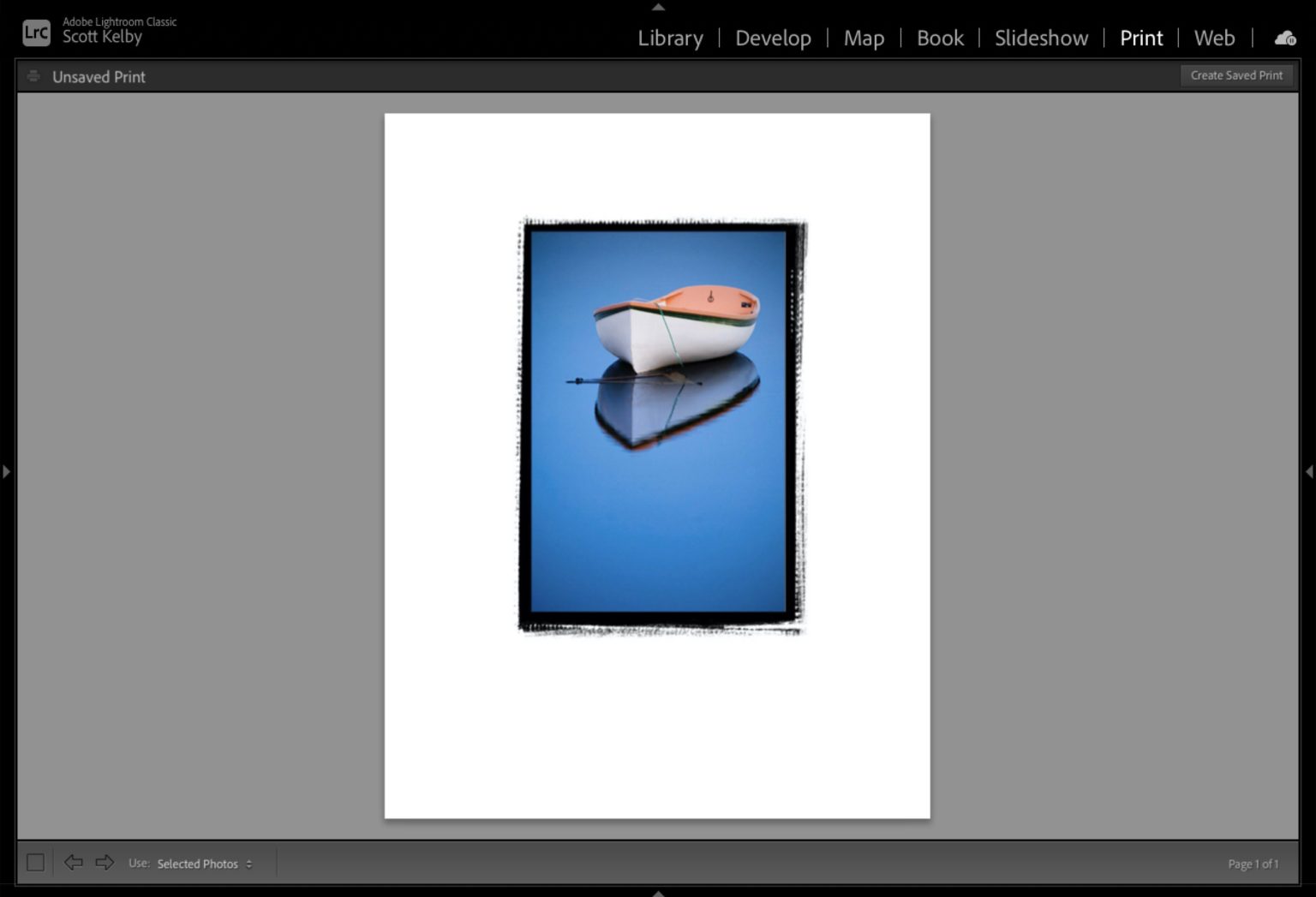
Task: Click the Page 1 of 1 indicator
Action: click(1253, 864)
